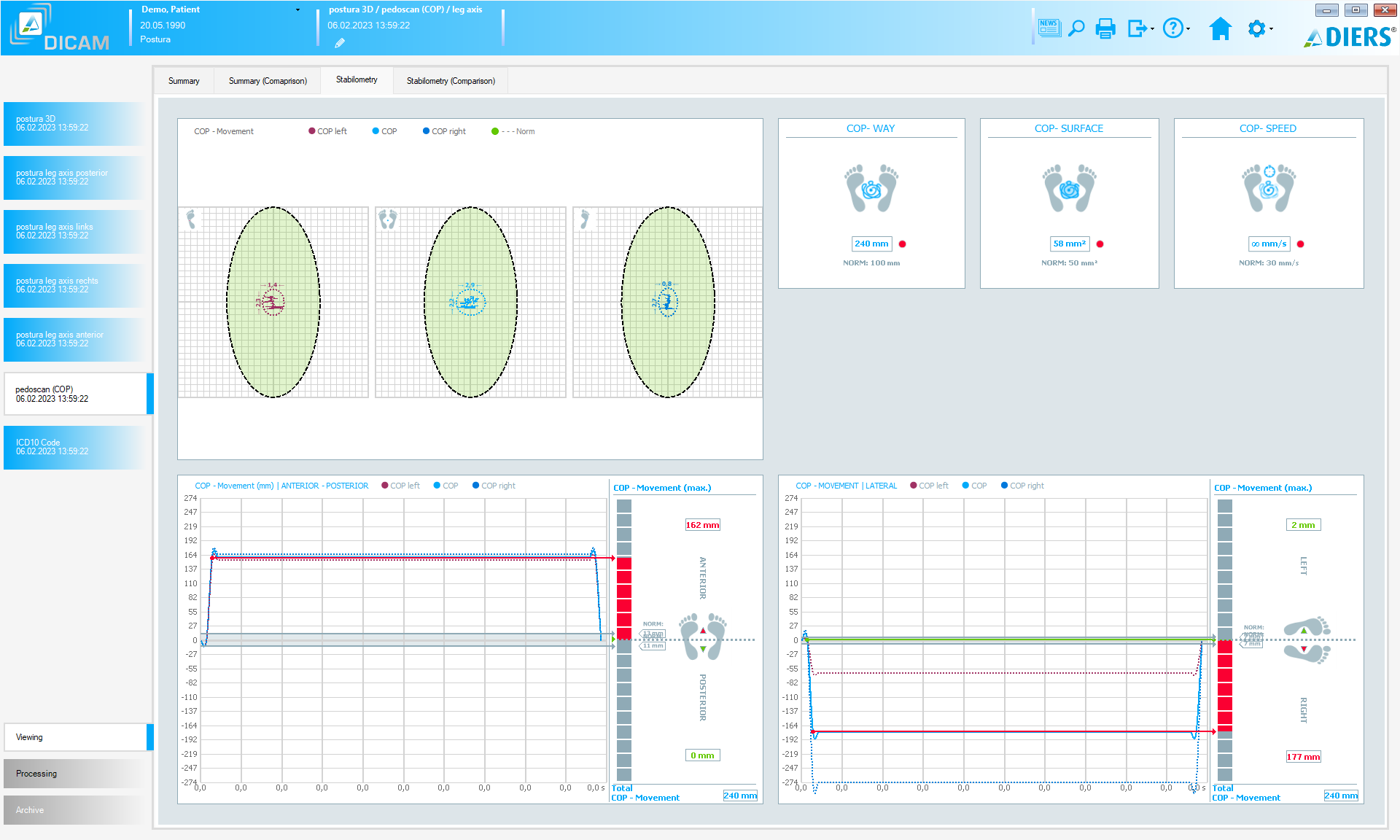Open dropdown arrow beside export icon
This screenshot has height=840, width=1400.
click(x=1152, y=29)
